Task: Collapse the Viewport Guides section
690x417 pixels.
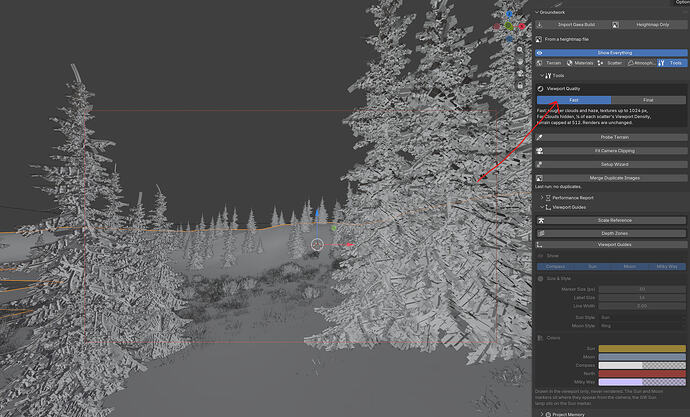Action: point(542,207)
